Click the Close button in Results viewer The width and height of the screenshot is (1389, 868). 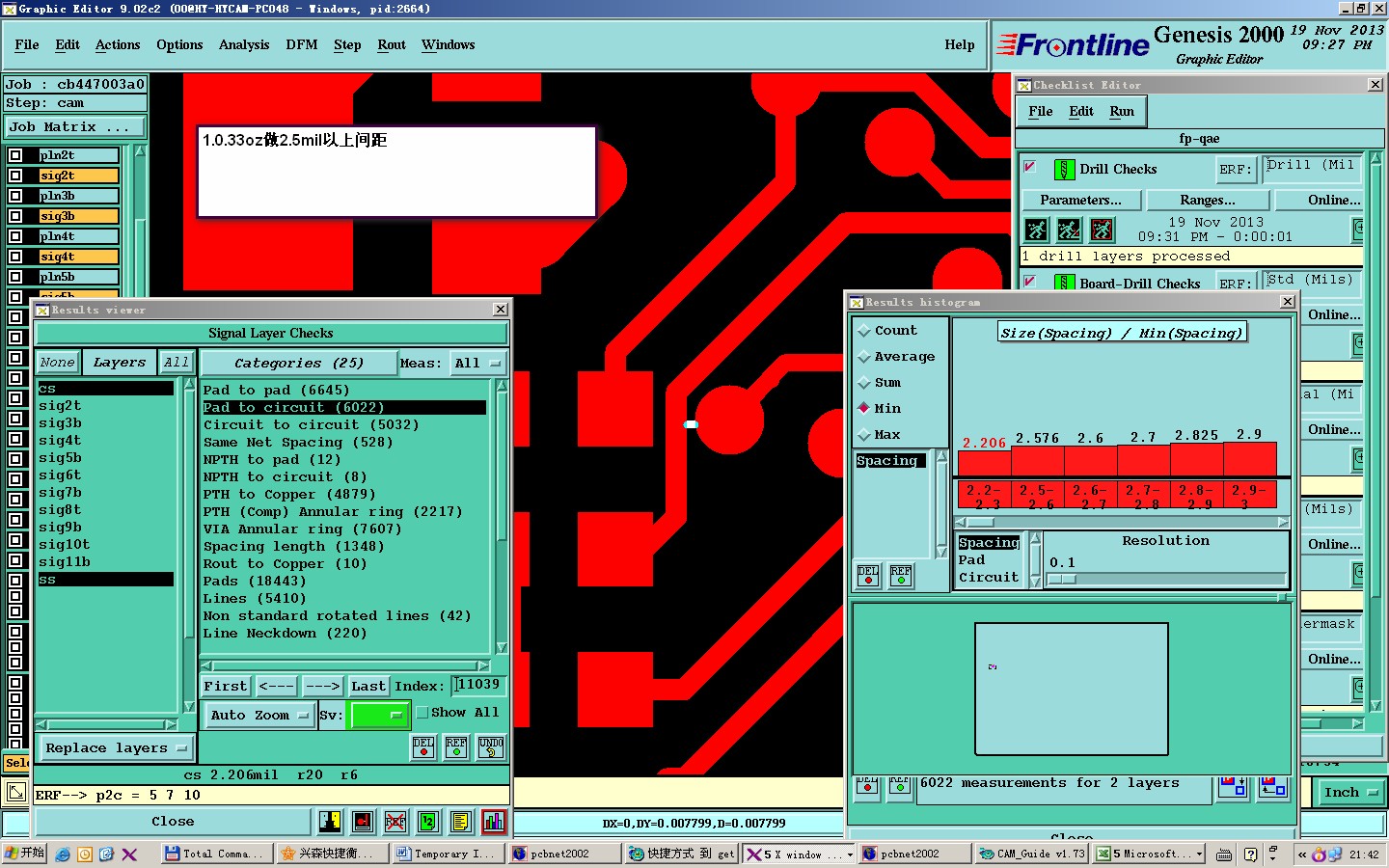pyautogui.click(x=173, y=822)
